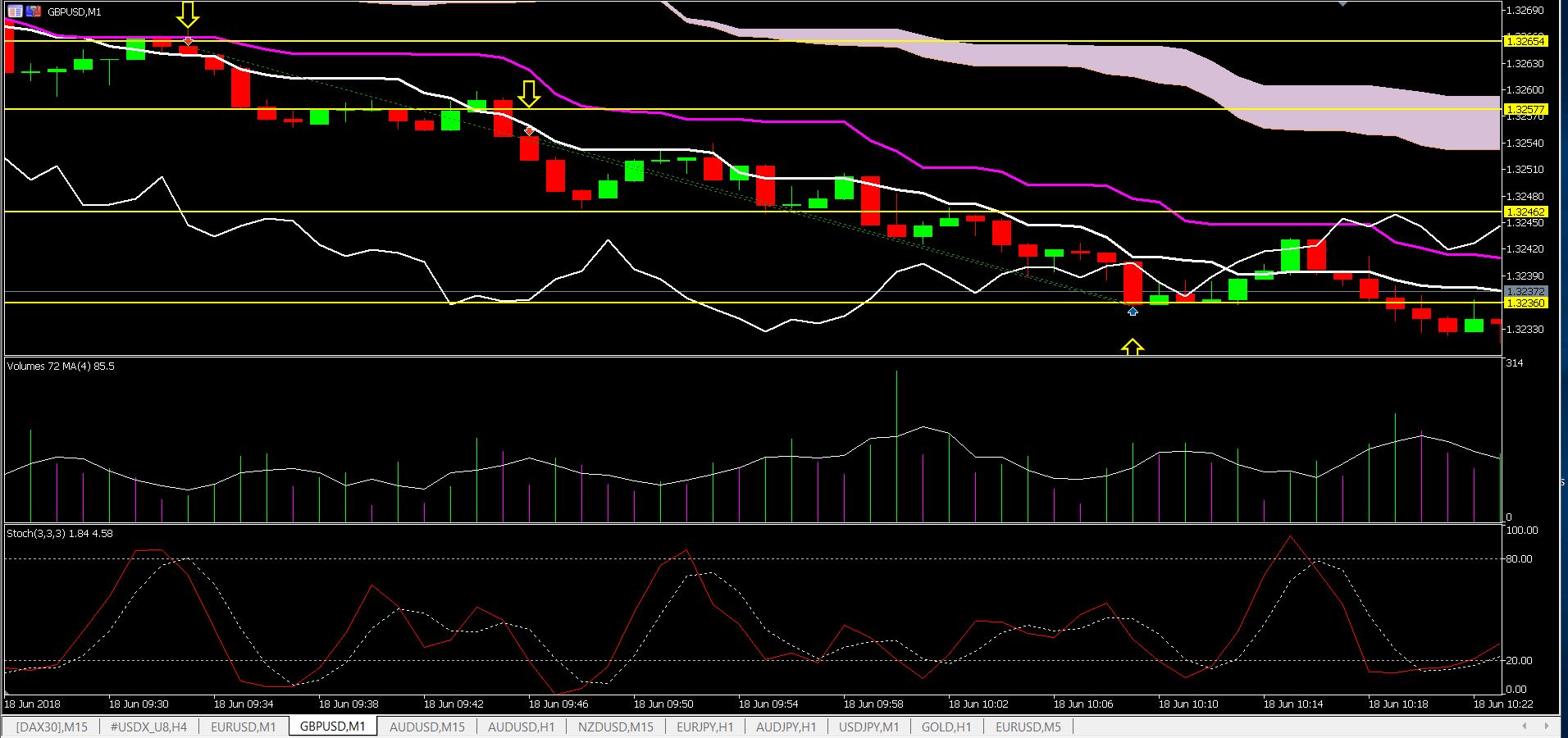Screen dimensions: 1568x738
Task: Click the 18 Jun 09:50 time label
Action: [x=663, y=704]
